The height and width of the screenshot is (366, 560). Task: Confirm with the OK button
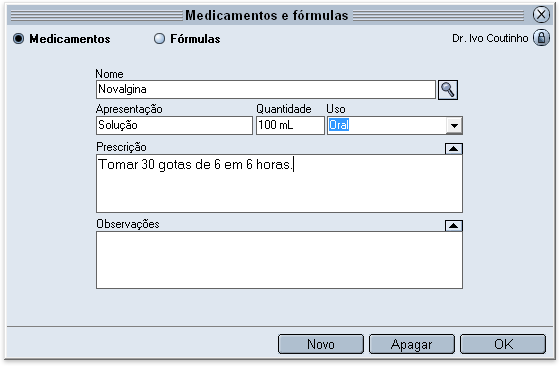503,344
